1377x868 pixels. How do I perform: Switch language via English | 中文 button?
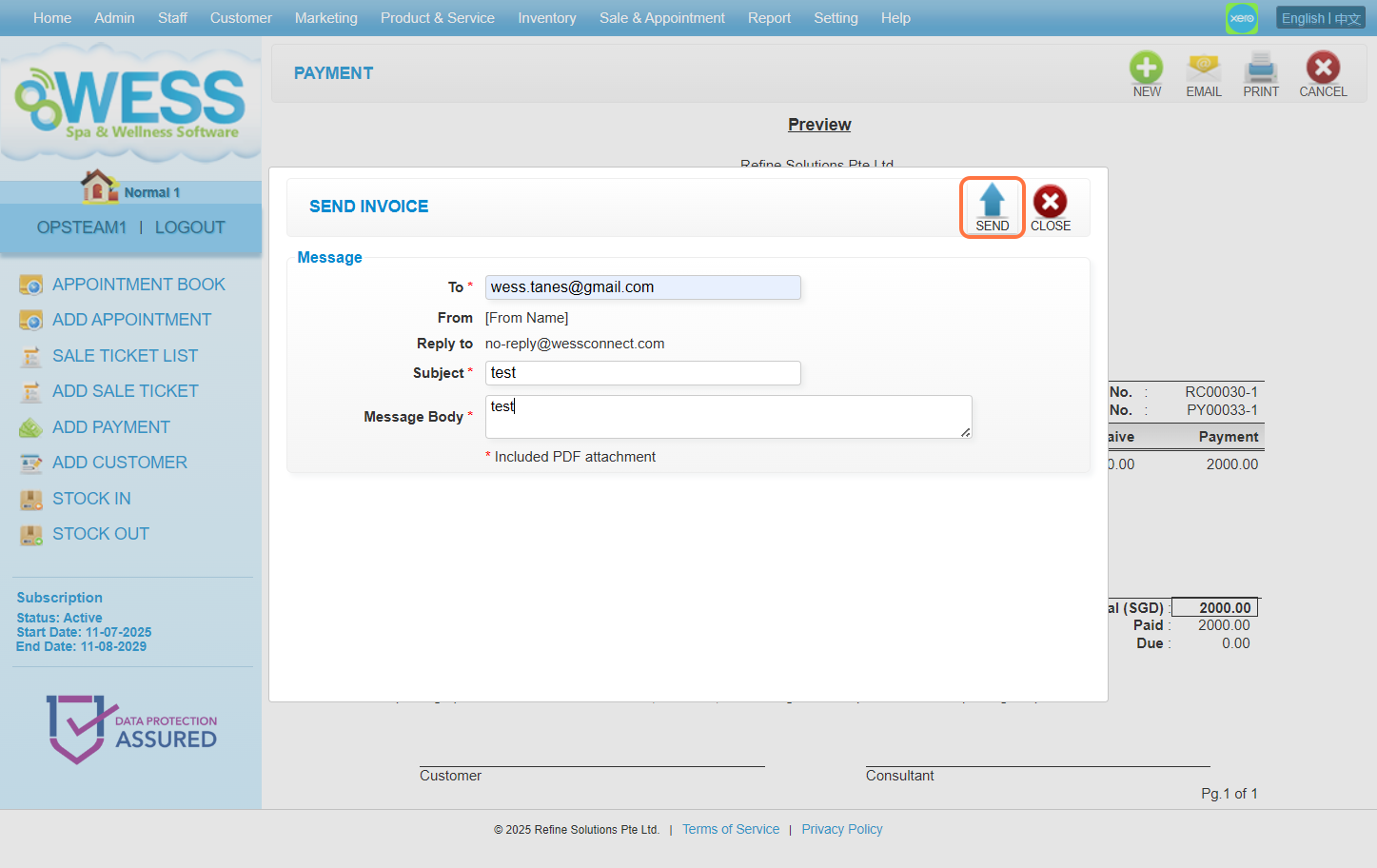[x=1320, y=18]
